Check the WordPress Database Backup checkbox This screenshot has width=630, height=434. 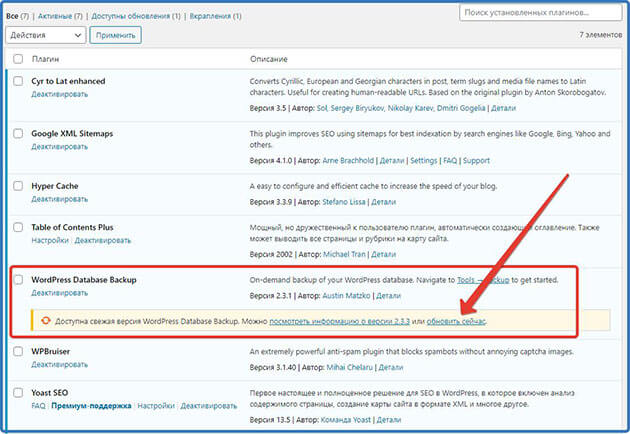(x=18, y=279)
